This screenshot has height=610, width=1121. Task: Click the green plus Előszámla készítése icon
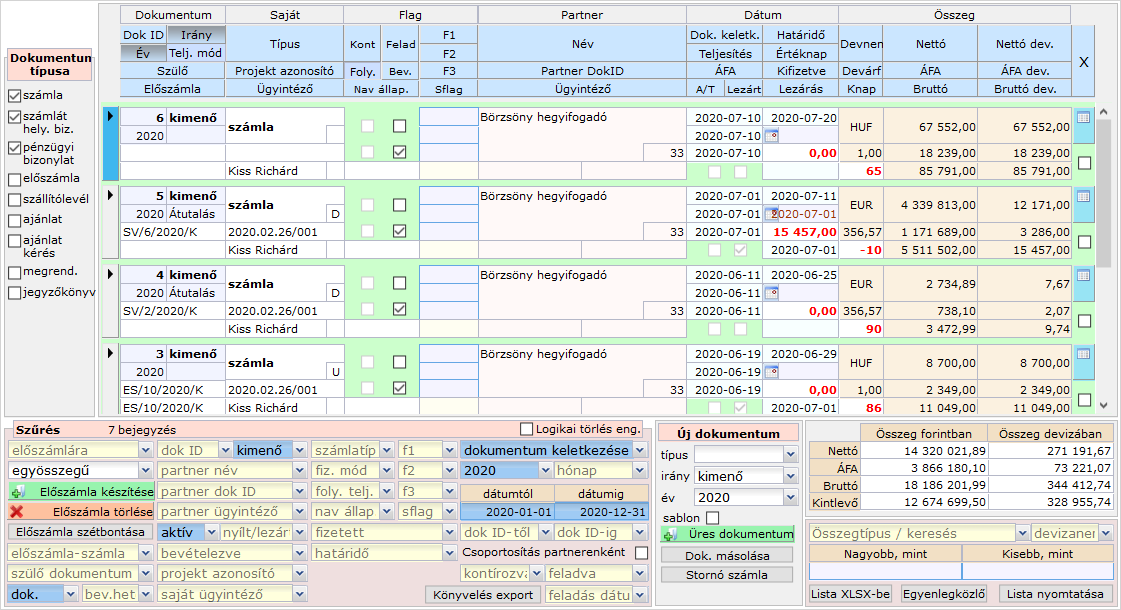click(x=17, y=493)
